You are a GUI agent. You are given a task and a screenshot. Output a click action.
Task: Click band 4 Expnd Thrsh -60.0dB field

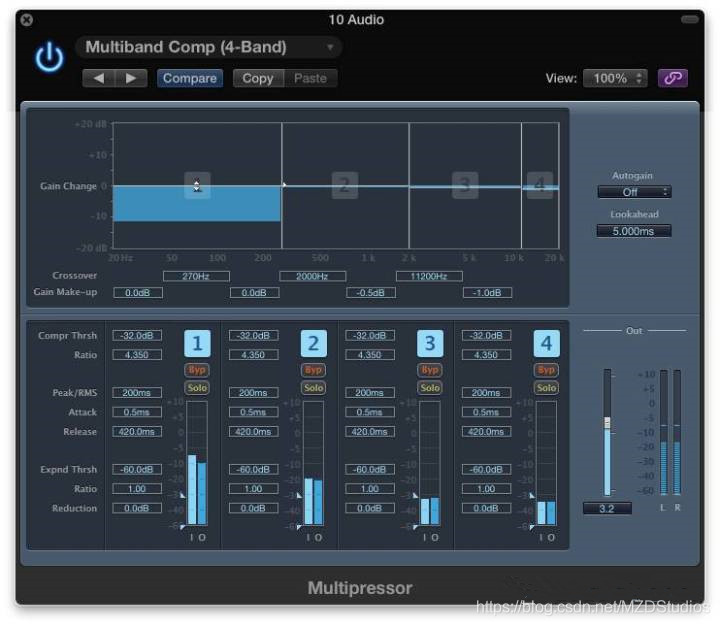pyautogui.click(x=486, y=469)
